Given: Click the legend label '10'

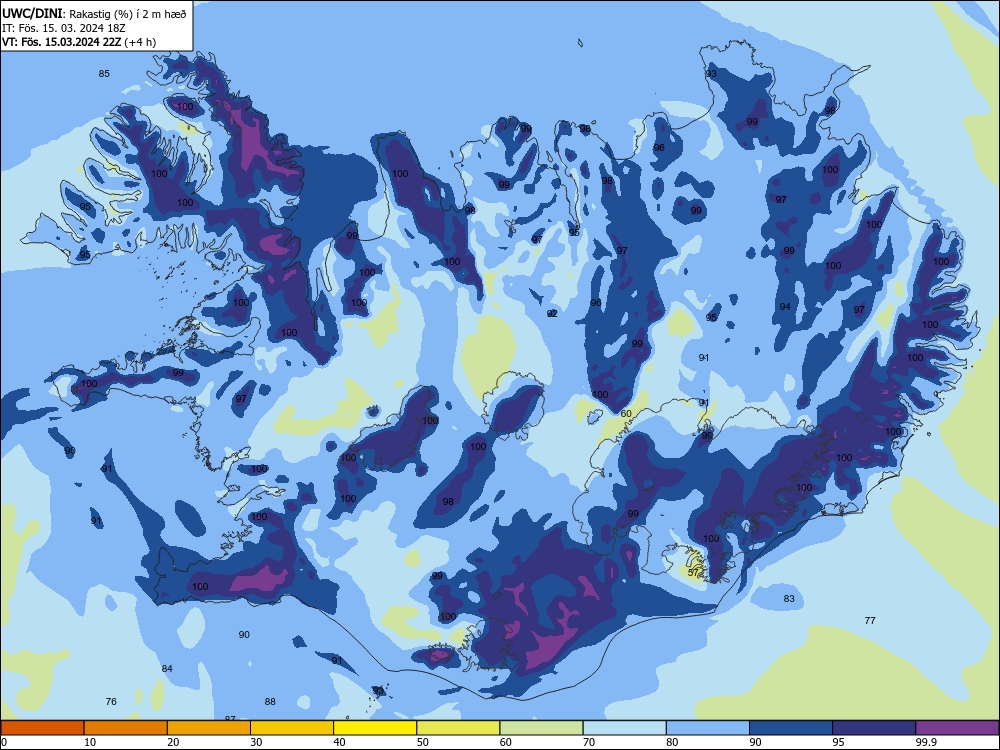Looking at the screenshot, I should (90, 742).
